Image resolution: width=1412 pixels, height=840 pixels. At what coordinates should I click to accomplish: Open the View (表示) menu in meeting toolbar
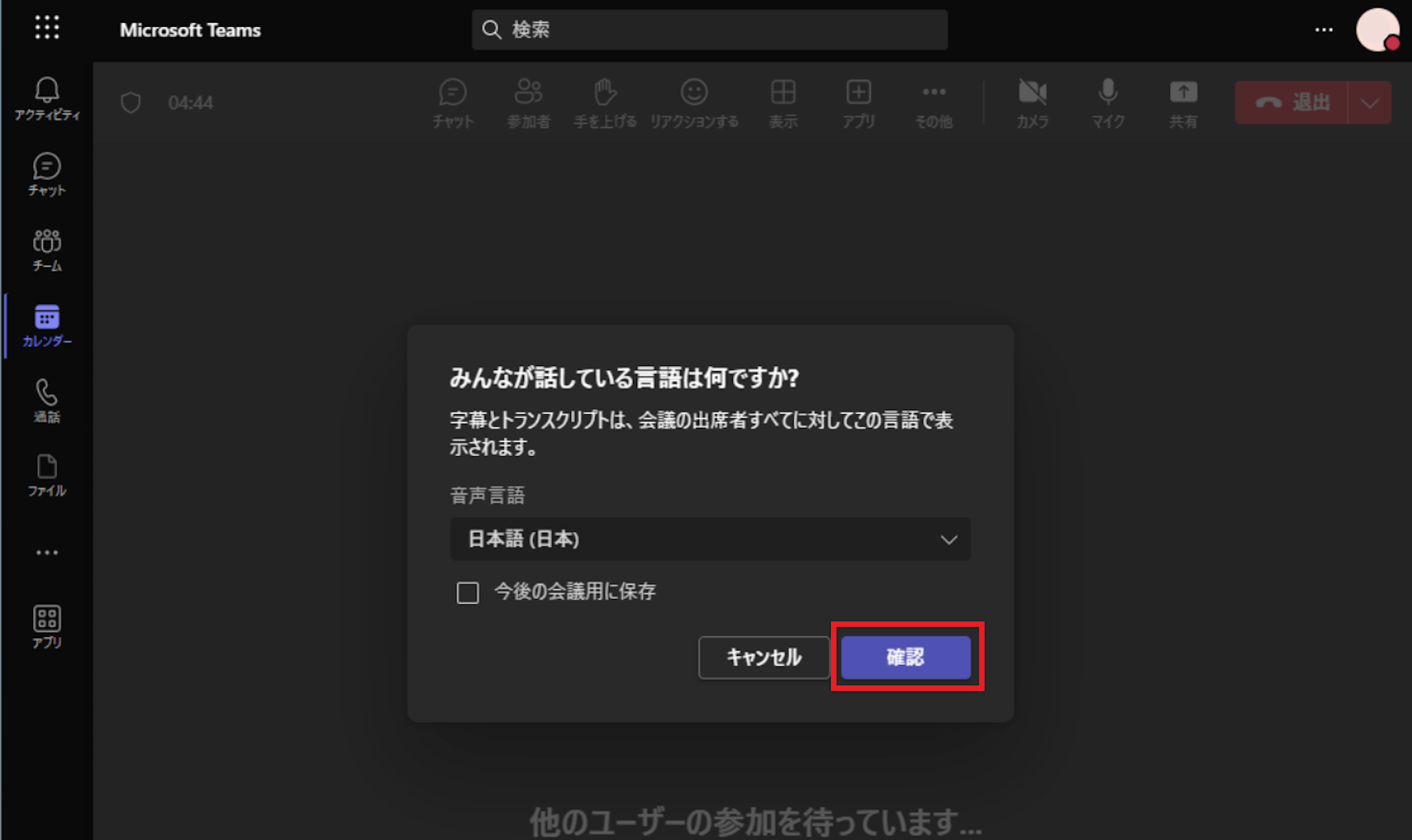click(x=783, y=103)
